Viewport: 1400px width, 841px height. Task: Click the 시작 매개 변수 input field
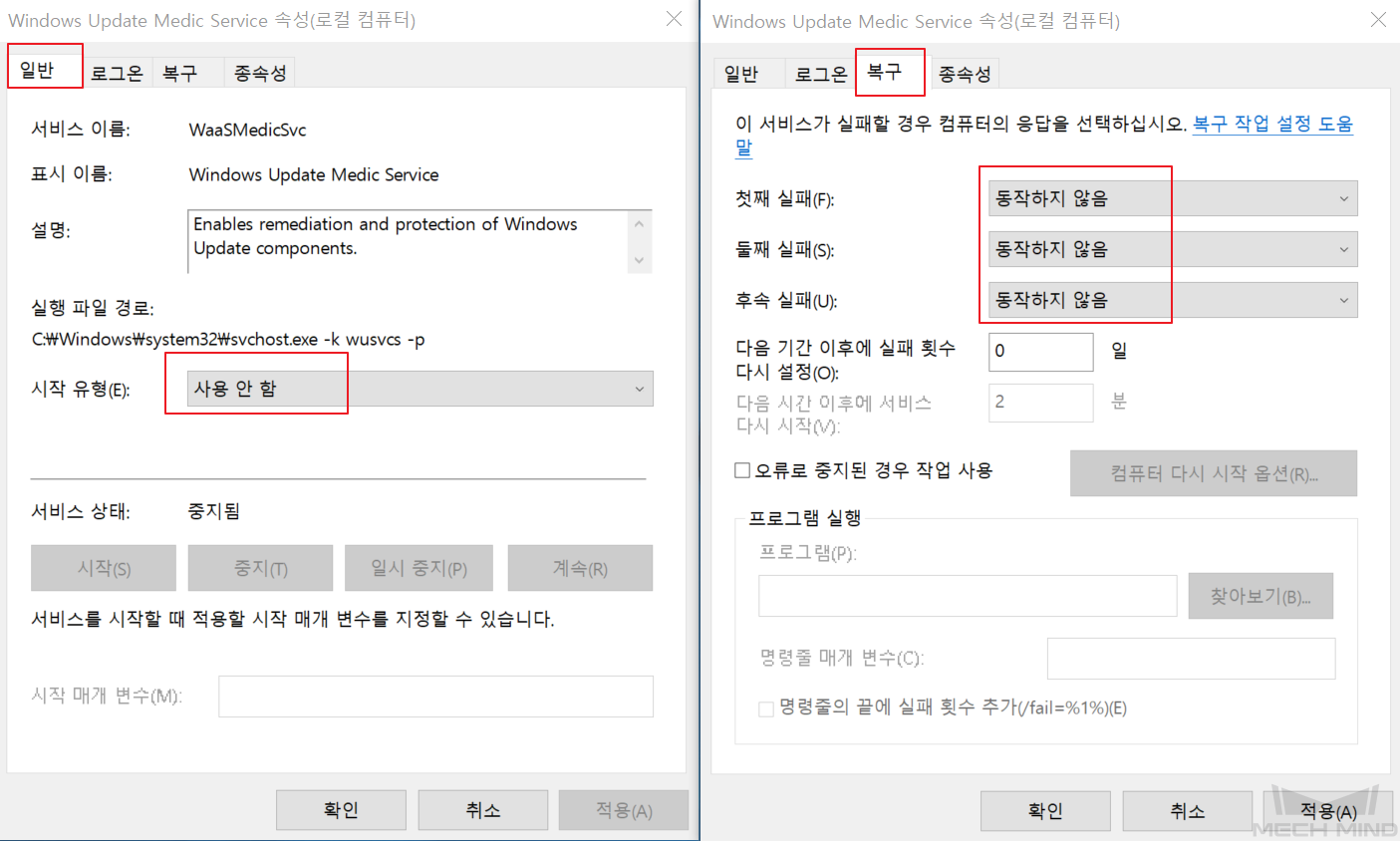click(435, 697)
